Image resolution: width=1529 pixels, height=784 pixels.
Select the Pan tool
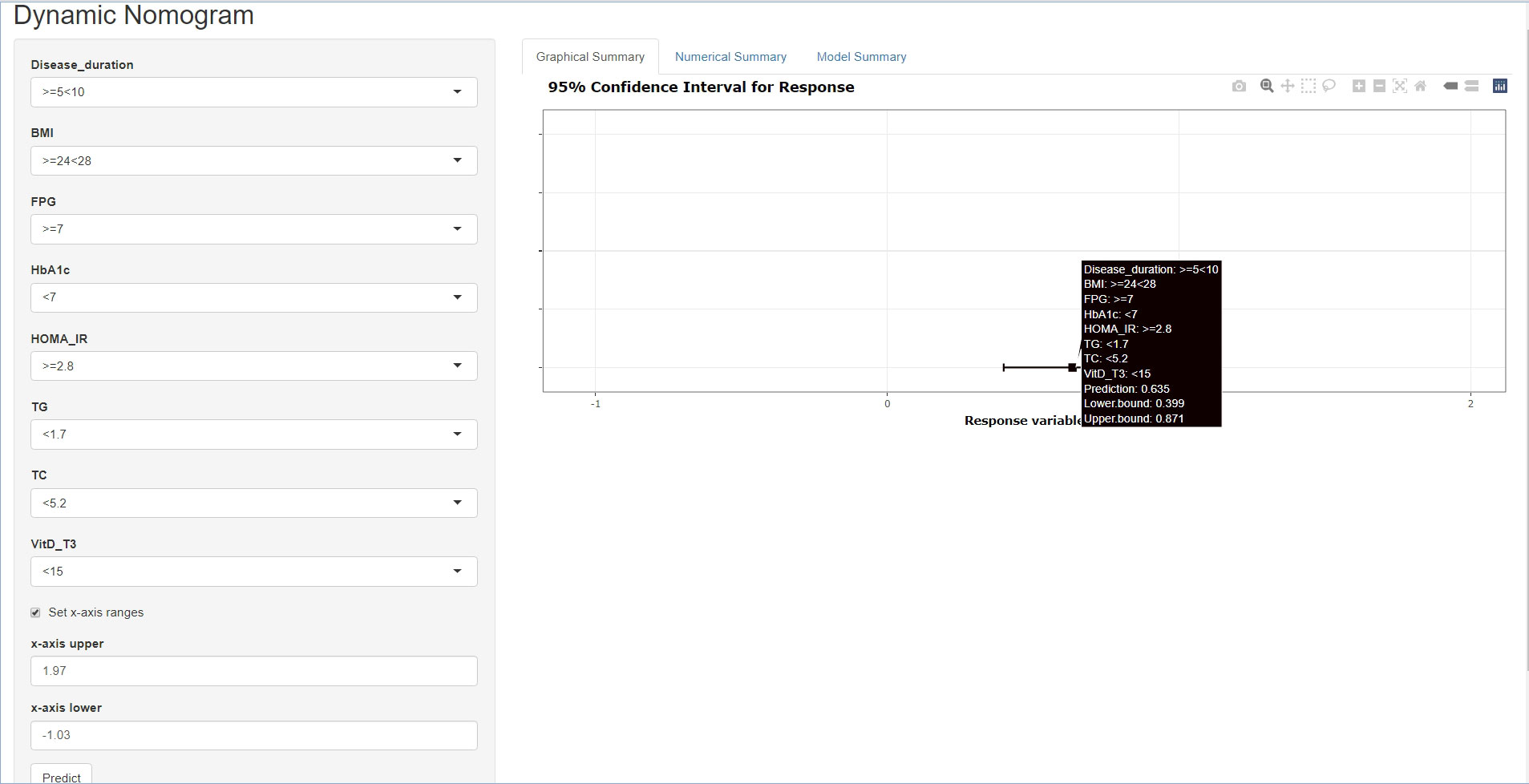1288,86
